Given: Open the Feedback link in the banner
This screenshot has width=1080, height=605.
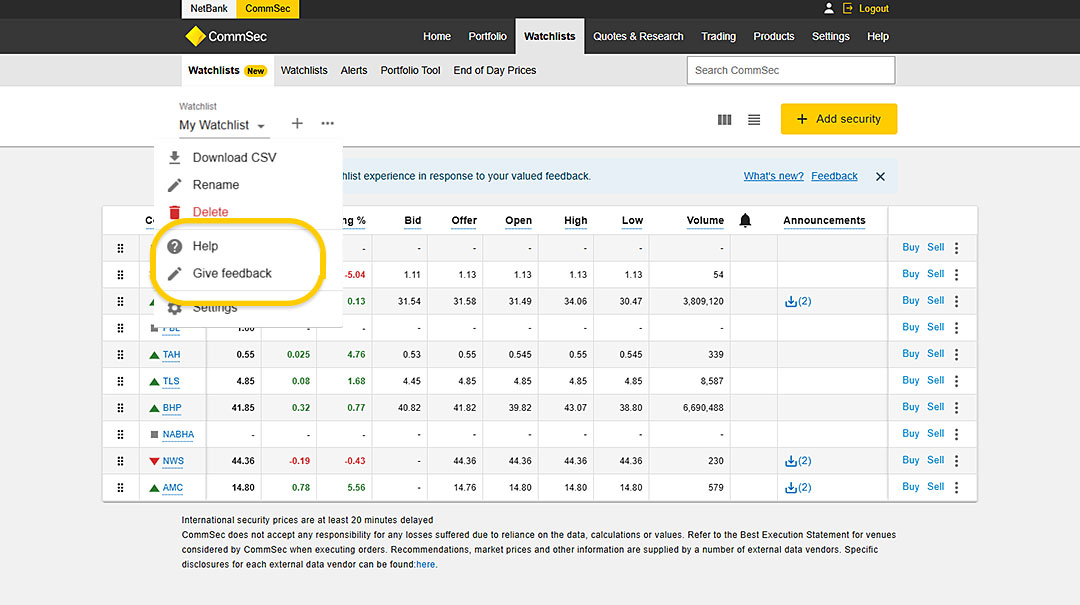Looking at the screenshot, I should tap(834, 176).
